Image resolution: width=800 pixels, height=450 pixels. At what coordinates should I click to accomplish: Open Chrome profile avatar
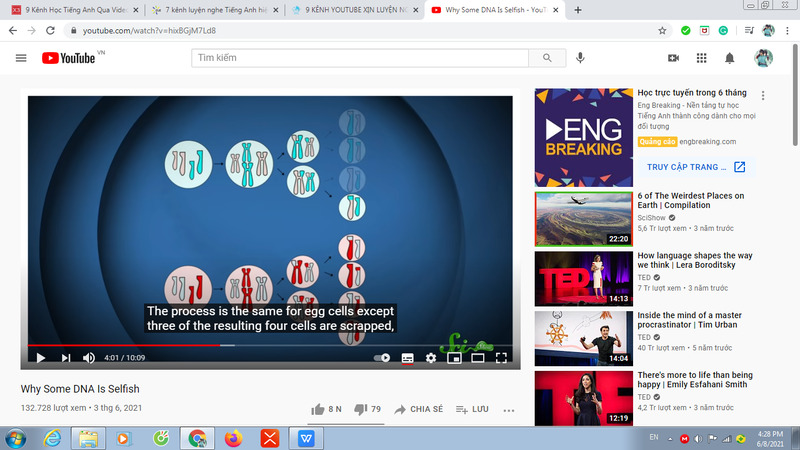tap(768, 31)
